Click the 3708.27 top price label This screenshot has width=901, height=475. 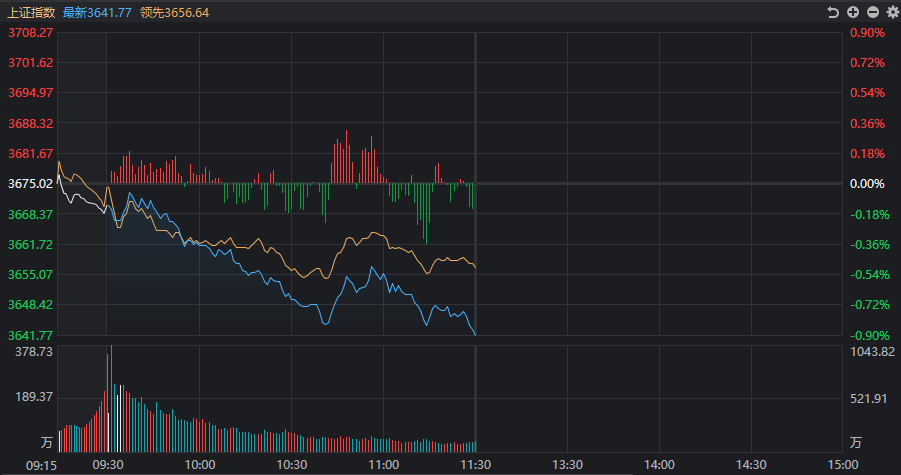pyautogui.click(x=30, y=33)
